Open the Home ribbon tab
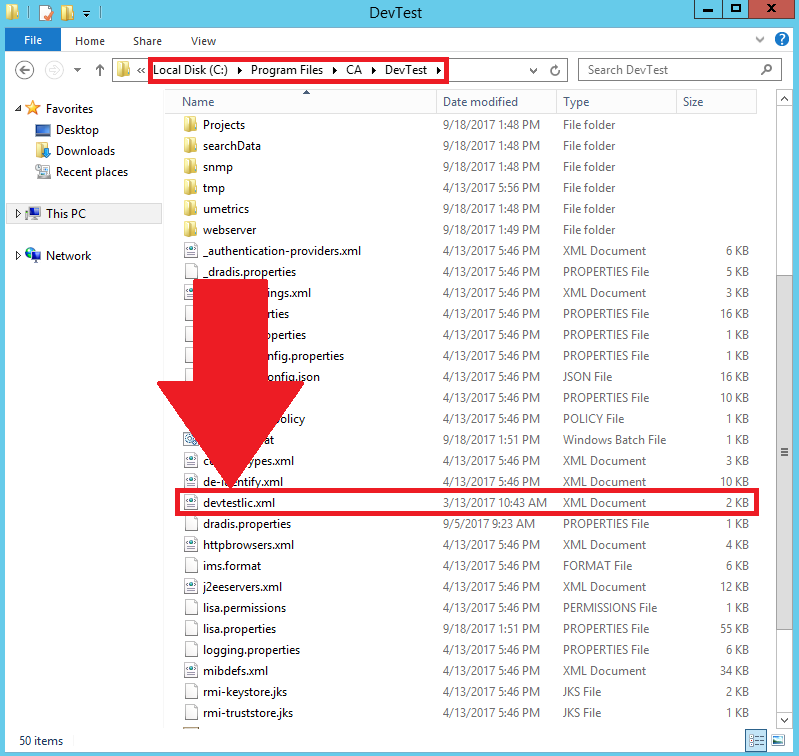Image resolution: width=799 pixels, height=756 pixels. point(90,41)
